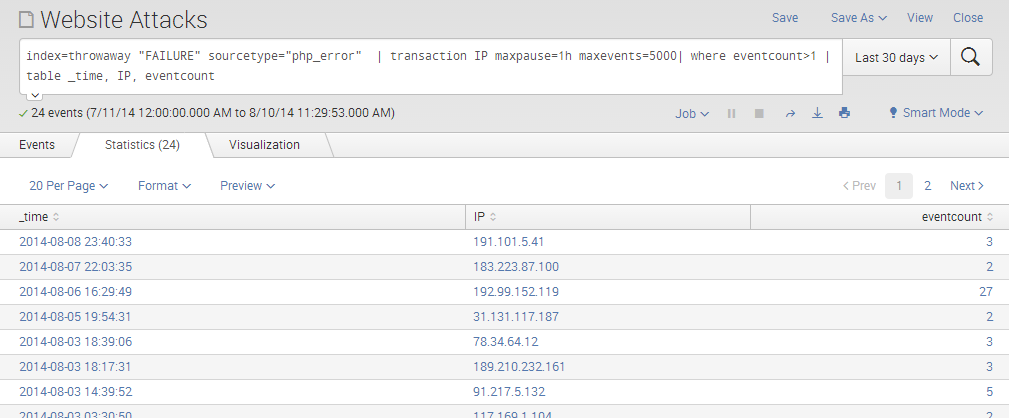Click inside the search query field

430,65
